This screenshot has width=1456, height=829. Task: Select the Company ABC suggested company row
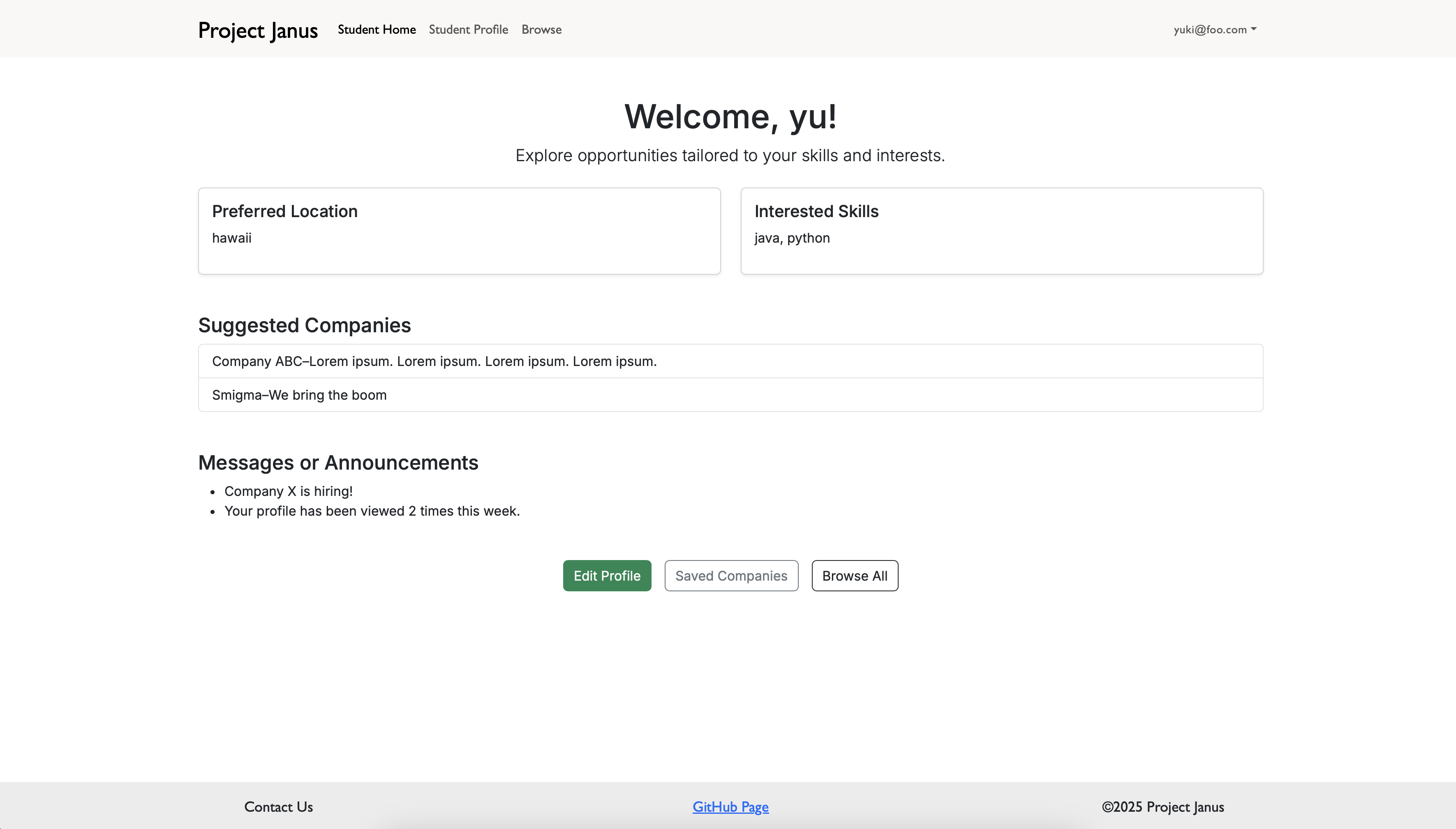(434, 361)
